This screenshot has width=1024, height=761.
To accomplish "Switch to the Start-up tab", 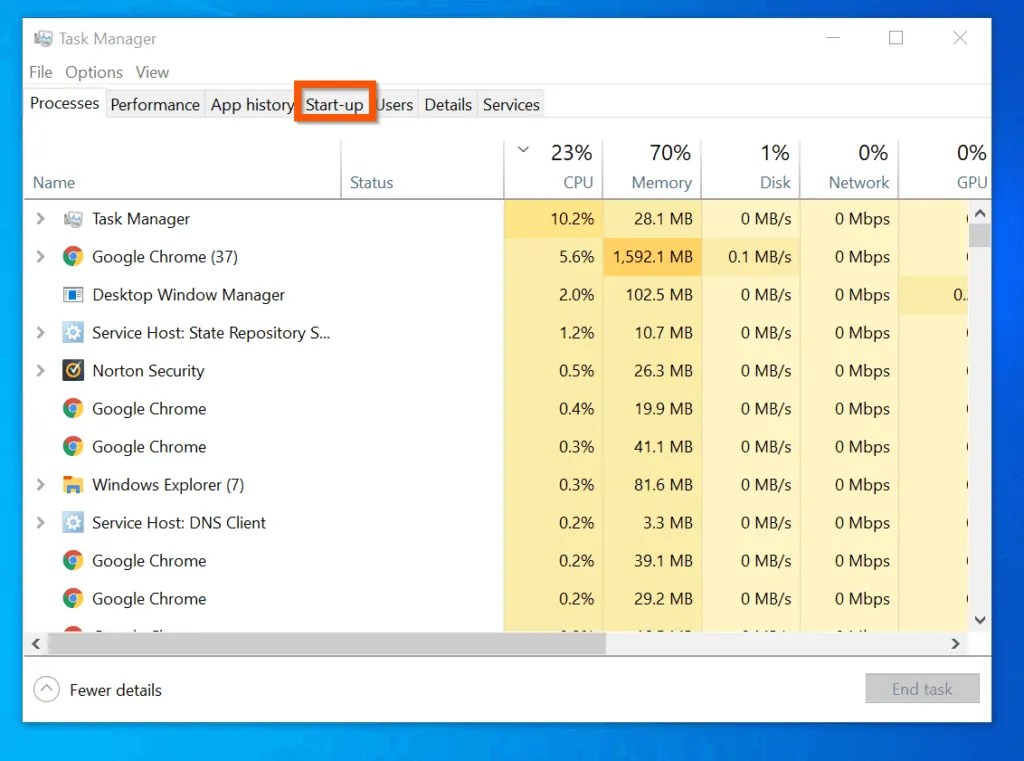I will pos(335,104).
